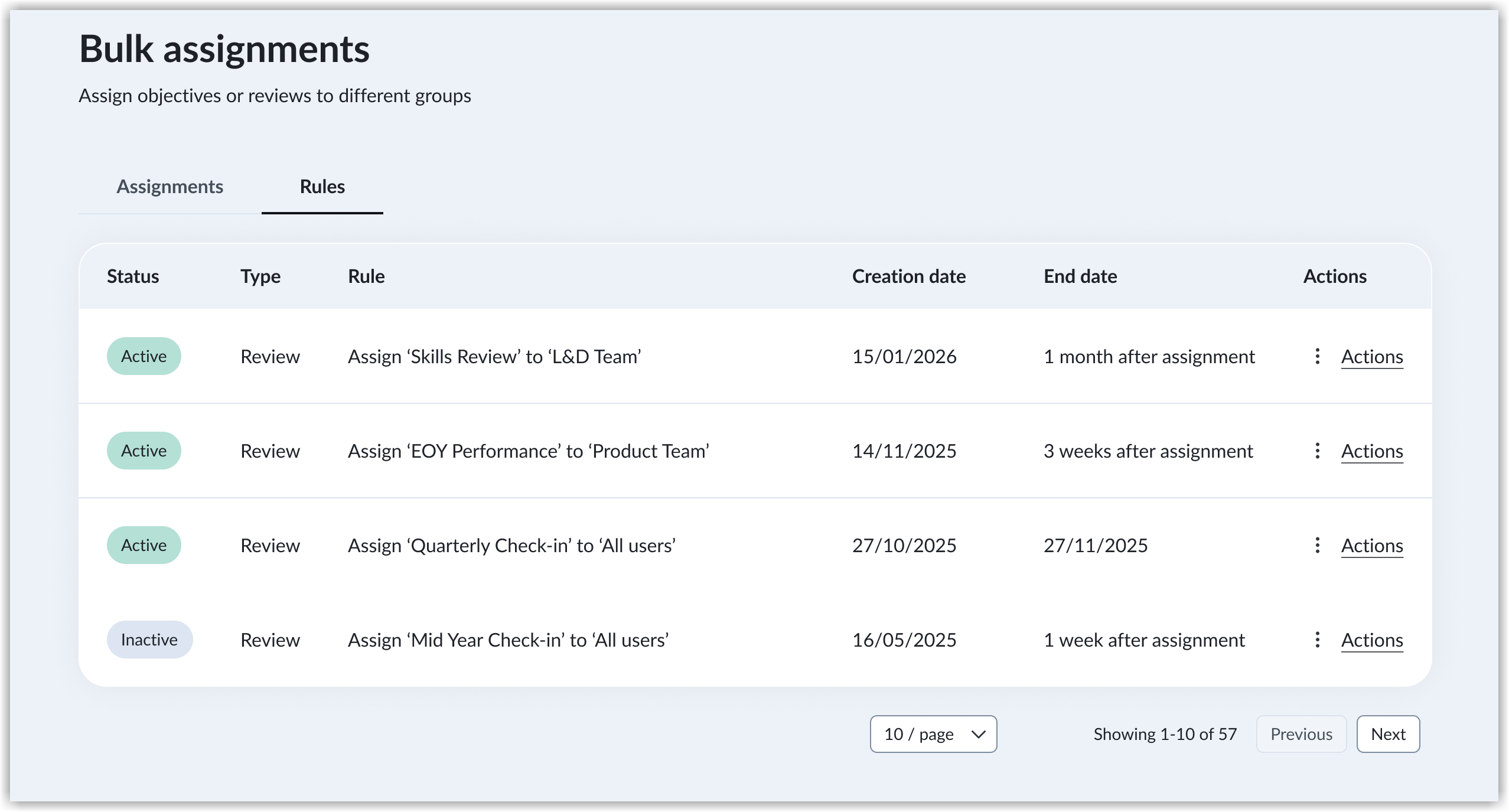Screen dimensions: 1509x812
Task: Click the chevron in page size selector
Action: pos(978,734)
